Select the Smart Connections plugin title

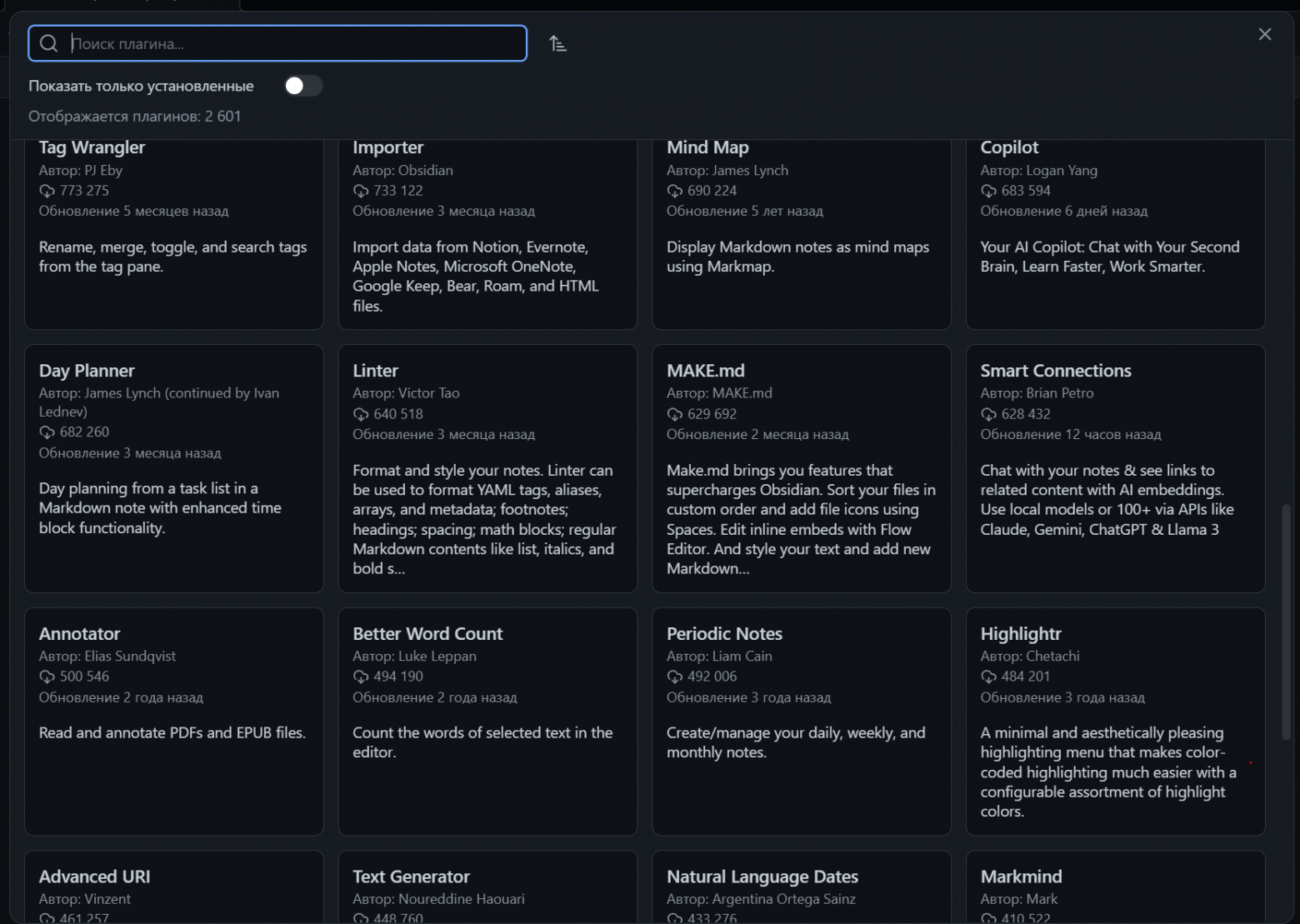tap(1056, 371)
